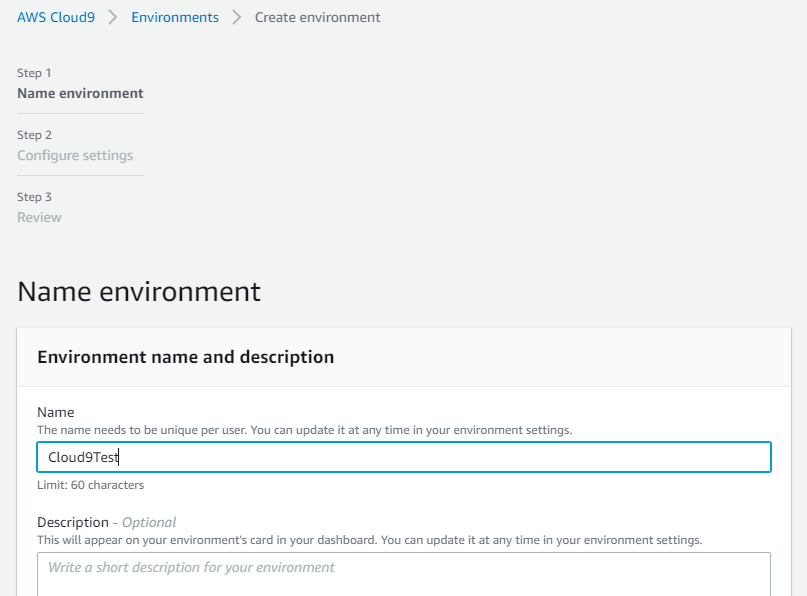807x596 pixels.
Task: Click Environment name and description panel header
Action: [185, 357]
